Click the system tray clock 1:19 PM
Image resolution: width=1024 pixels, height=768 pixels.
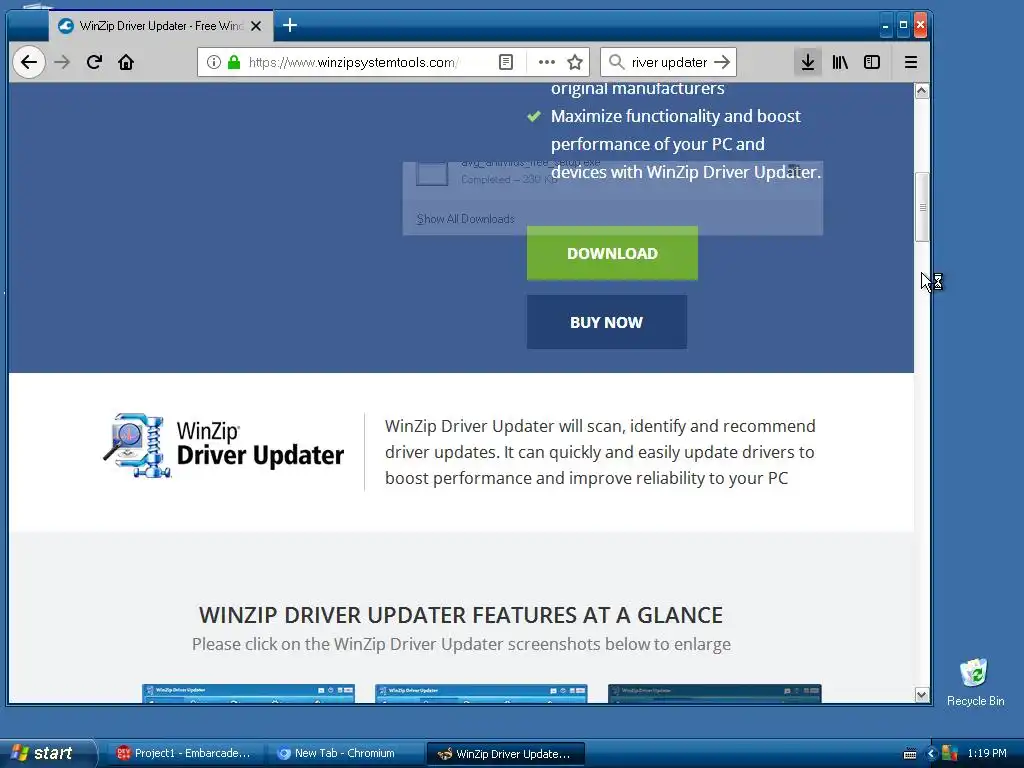tap(987, 753)
